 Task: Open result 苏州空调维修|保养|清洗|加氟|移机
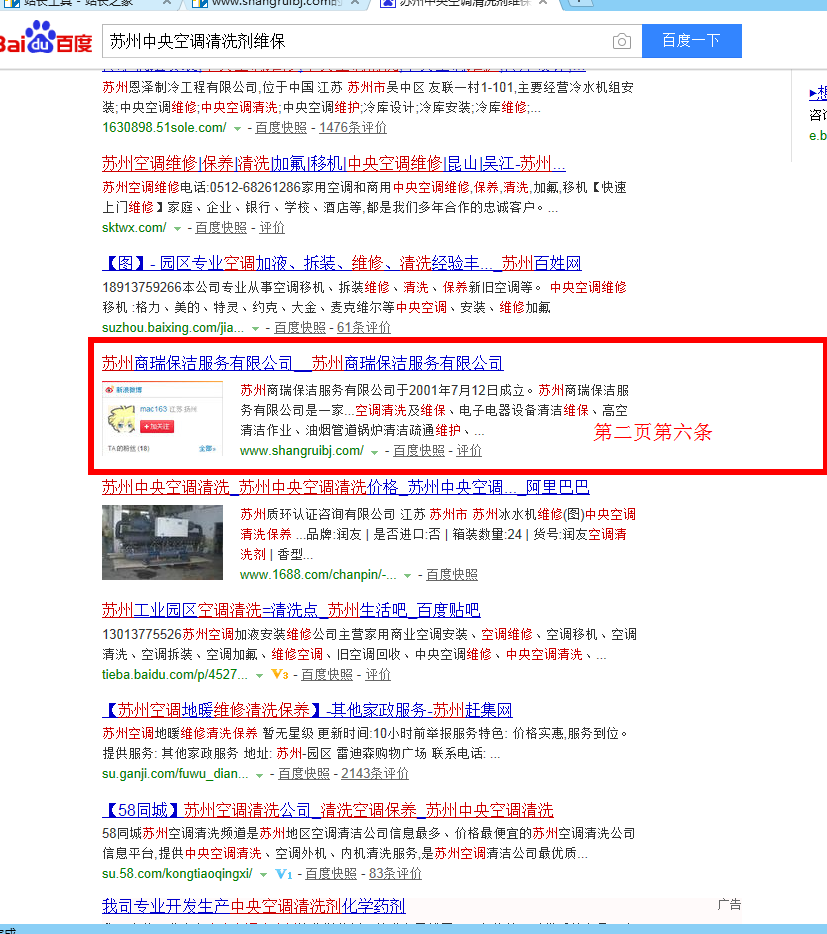(x=334, y=163)
